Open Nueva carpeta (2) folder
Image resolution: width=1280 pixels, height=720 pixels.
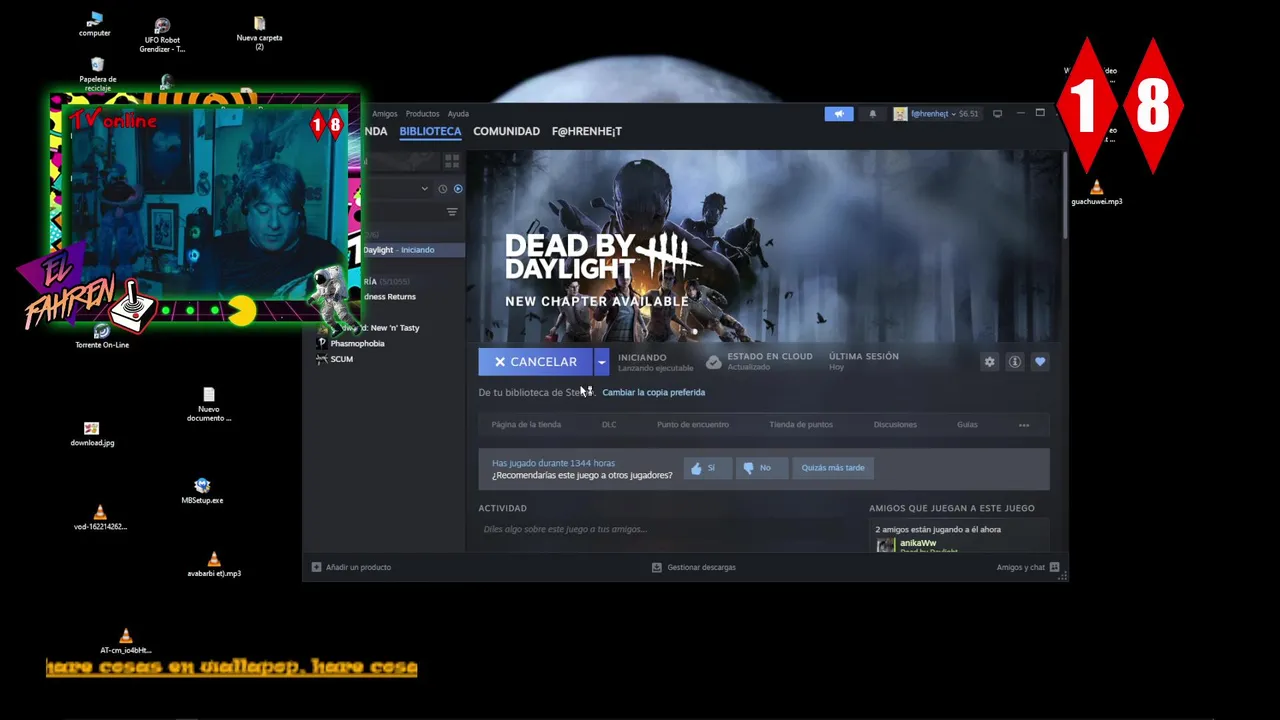tap(259, 33)
